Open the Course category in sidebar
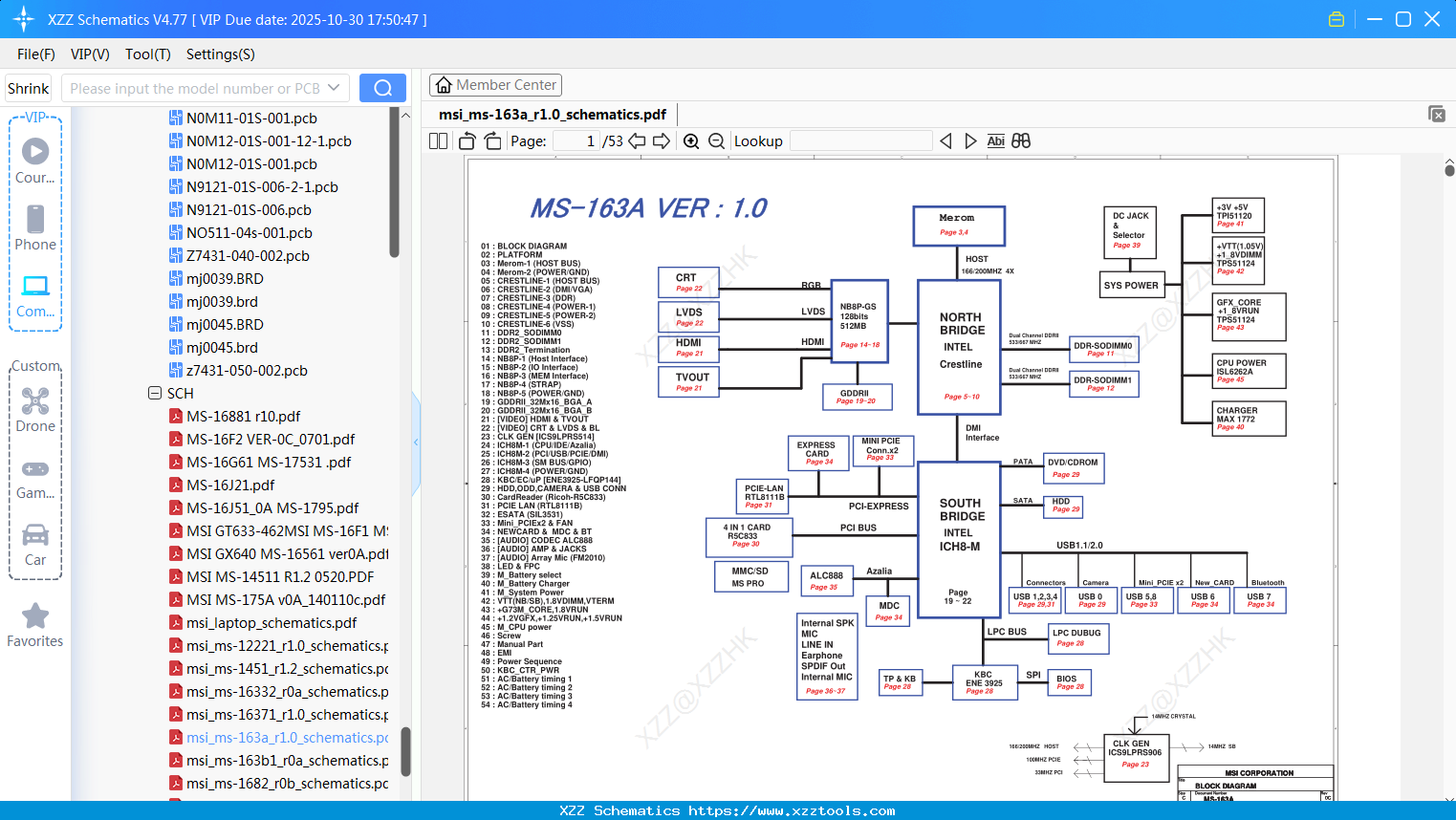Viewport: 1456px width, 820px height. pyautogui.click(x=35, y=160)
